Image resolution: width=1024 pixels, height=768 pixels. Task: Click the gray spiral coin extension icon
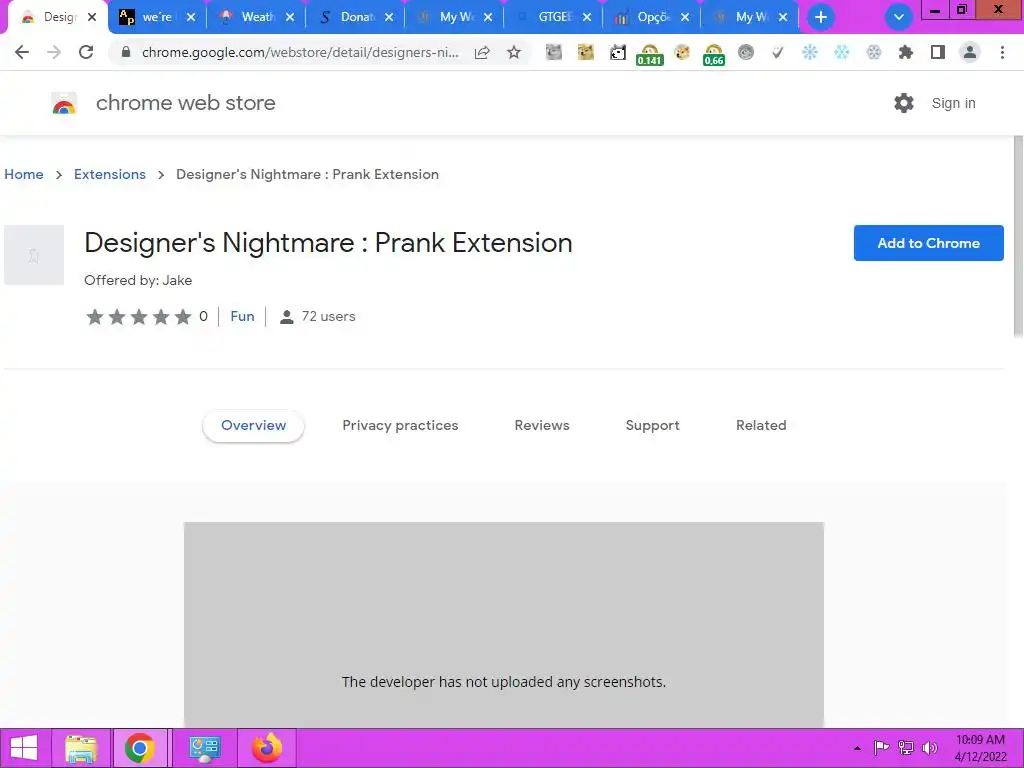coord(746,52)
